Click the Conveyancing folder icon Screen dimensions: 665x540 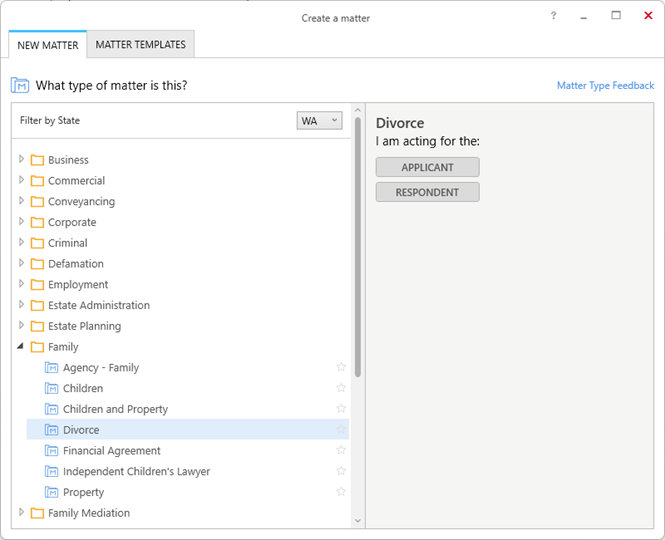point(37,201)
